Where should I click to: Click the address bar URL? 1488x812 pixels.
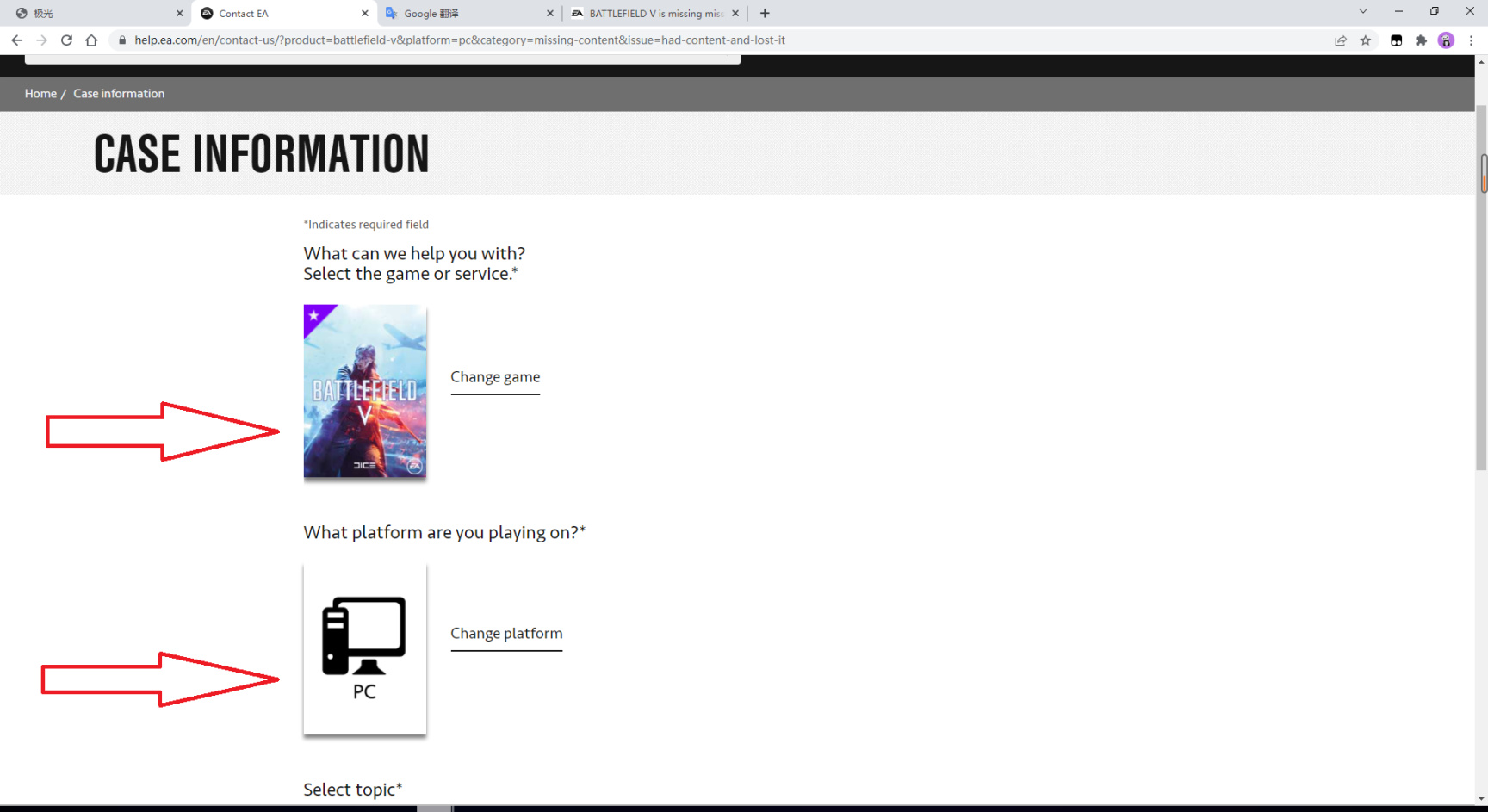click(460, 40)
